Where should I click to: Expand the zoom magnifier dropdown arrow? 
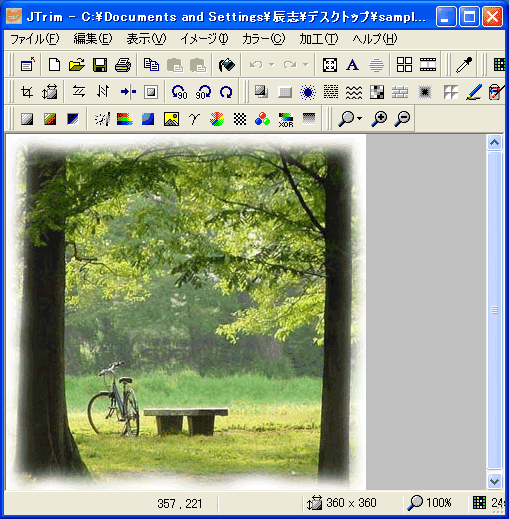(x=359, y=119)
